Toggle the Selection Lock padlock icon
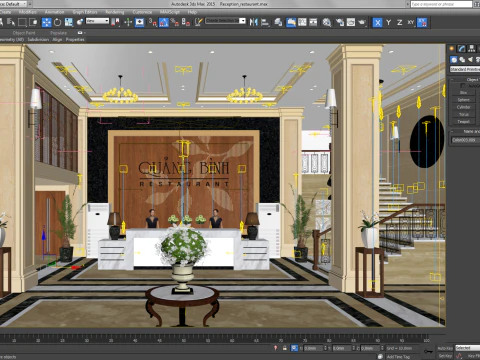Screen dimensions: 480x360 pos(285,348)
